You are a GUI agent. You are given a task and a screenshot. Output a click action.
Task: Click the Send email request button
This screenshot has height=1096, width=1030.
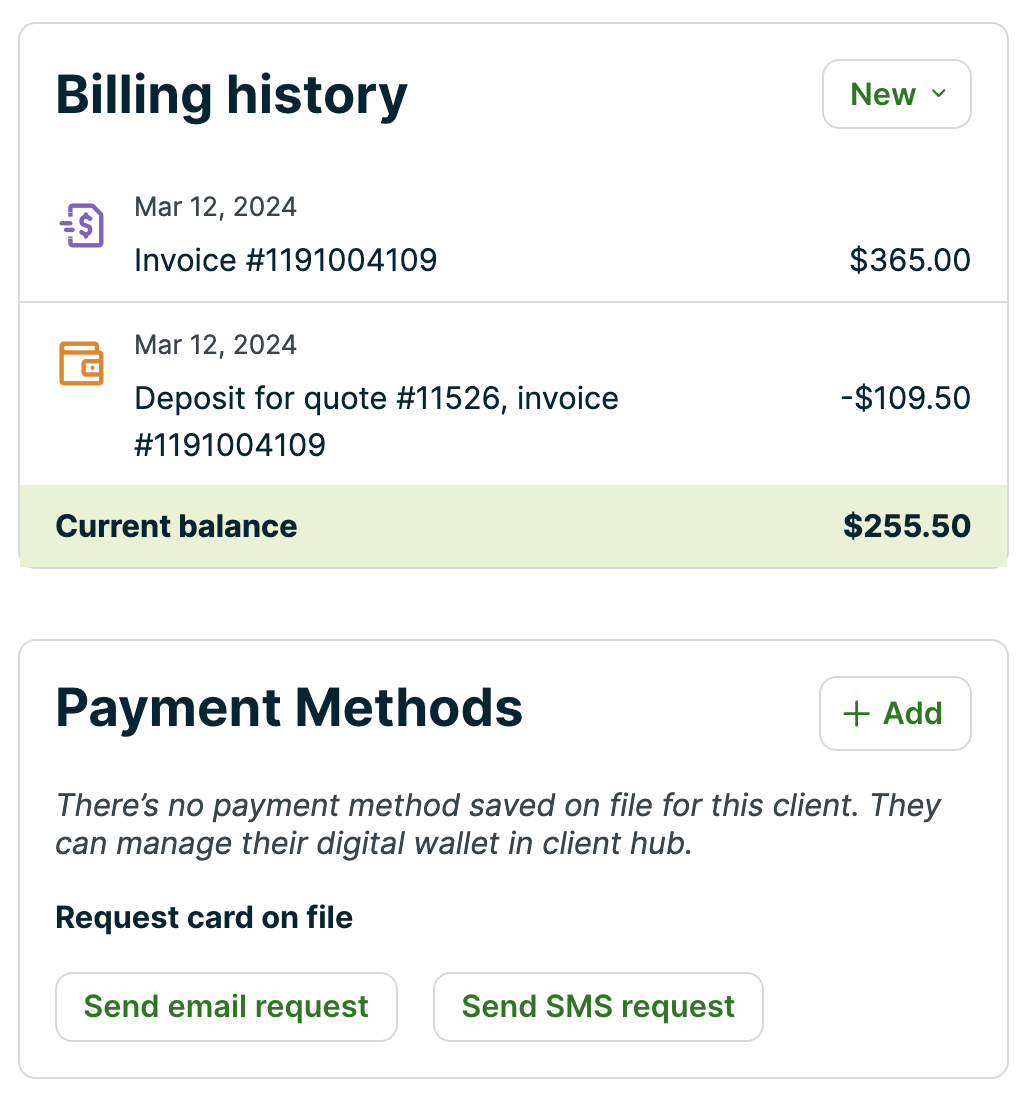tap(226, 1007)
